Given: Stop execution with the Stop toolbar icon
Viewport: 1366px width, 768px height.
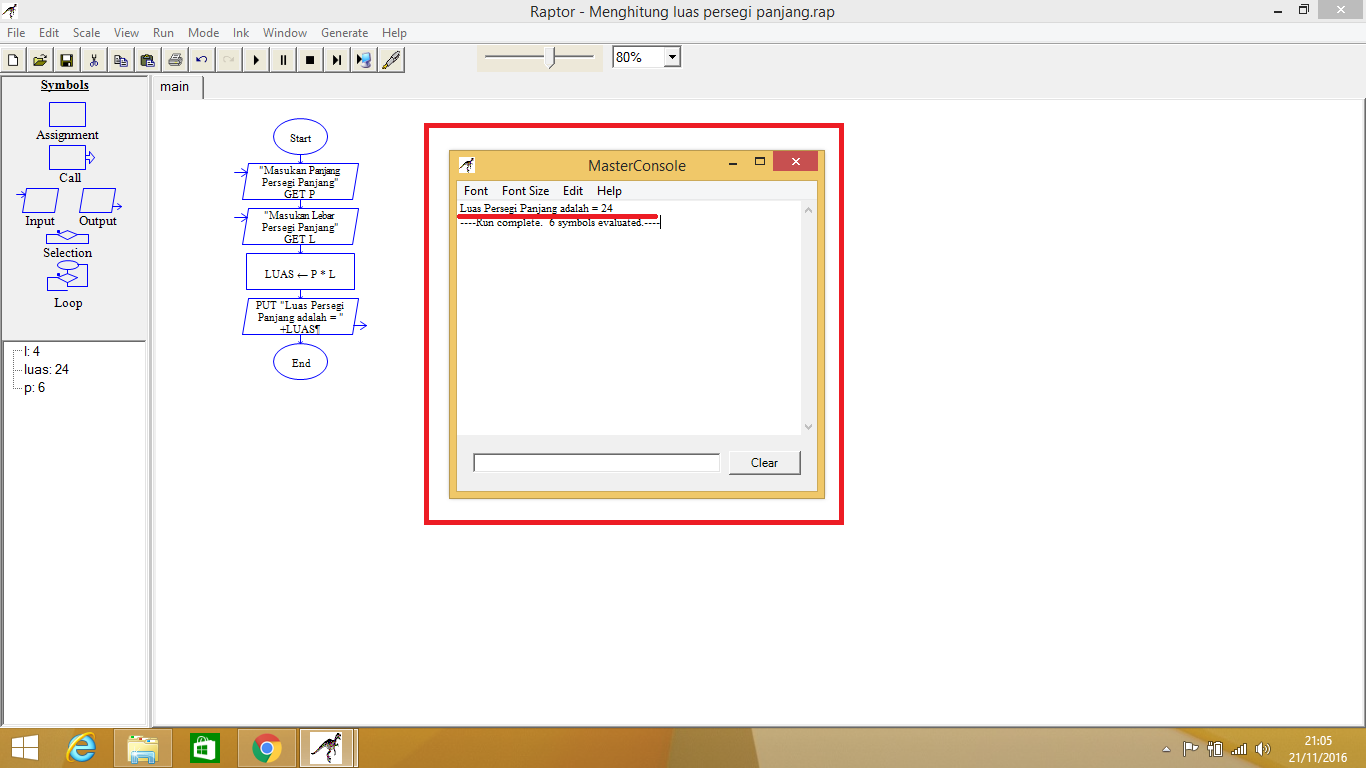Looking at the screenshot, I should (x=310, y=59).
